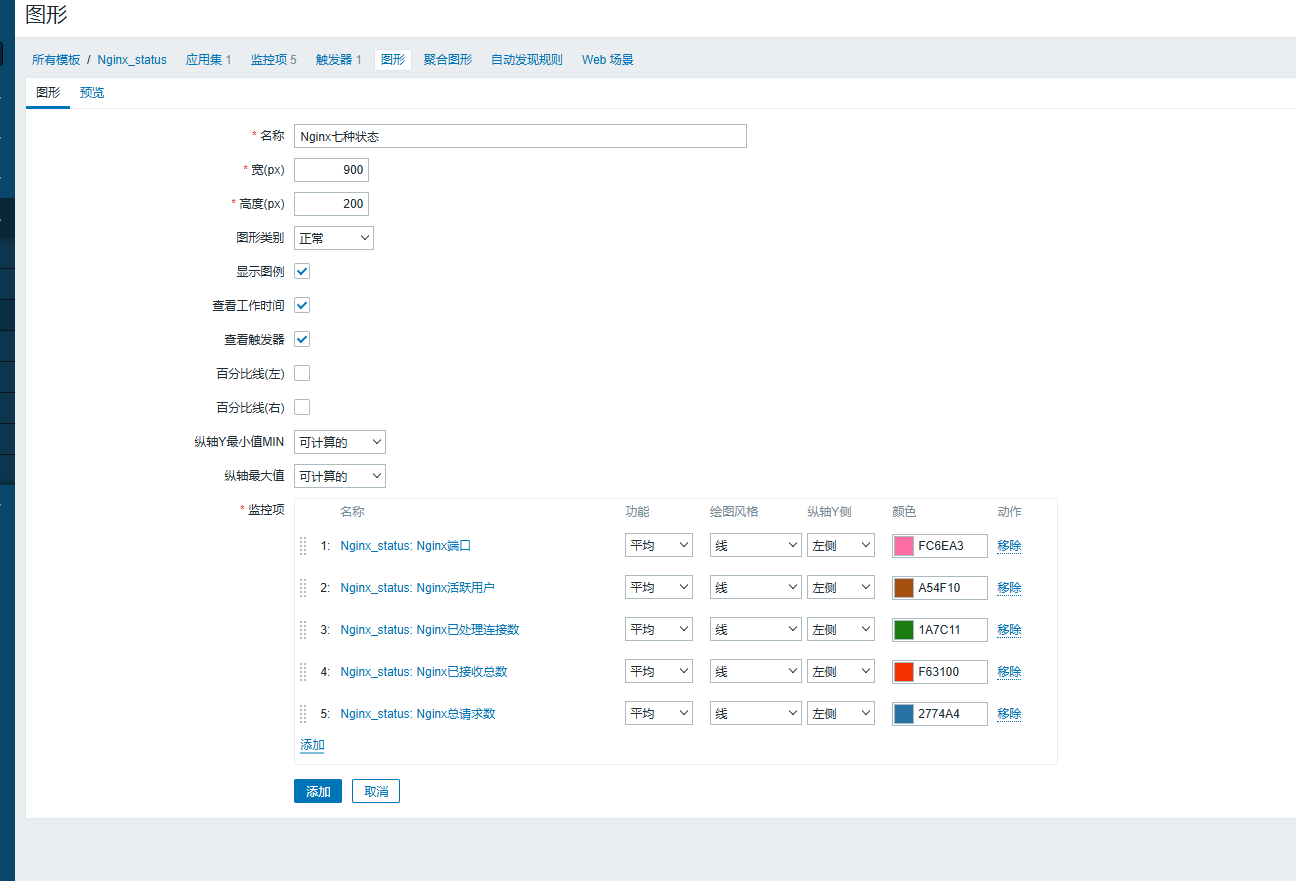The width and height of the screenshot is (1296, 881).
Task: Go to 聚合图形 section
Action: click(448, 60)
